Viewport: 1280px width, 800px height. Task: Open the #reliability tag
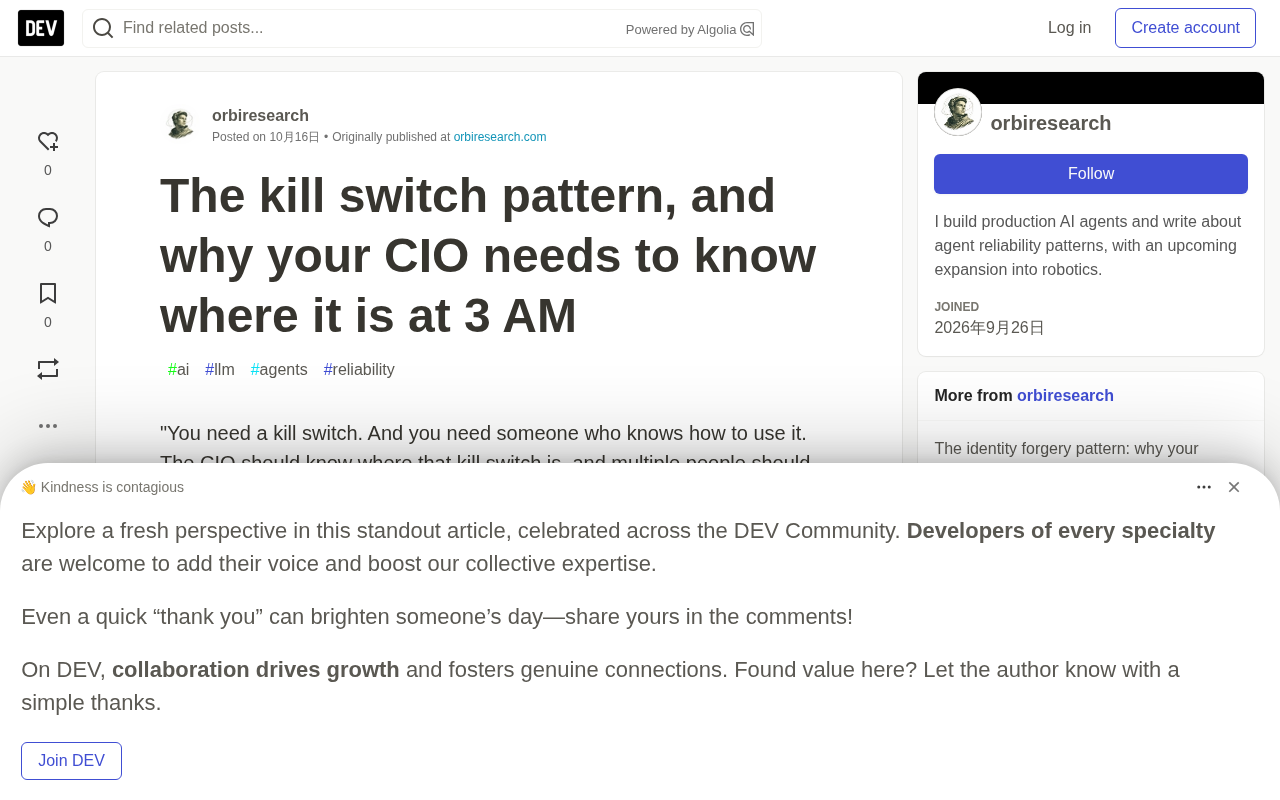point(359,370)
